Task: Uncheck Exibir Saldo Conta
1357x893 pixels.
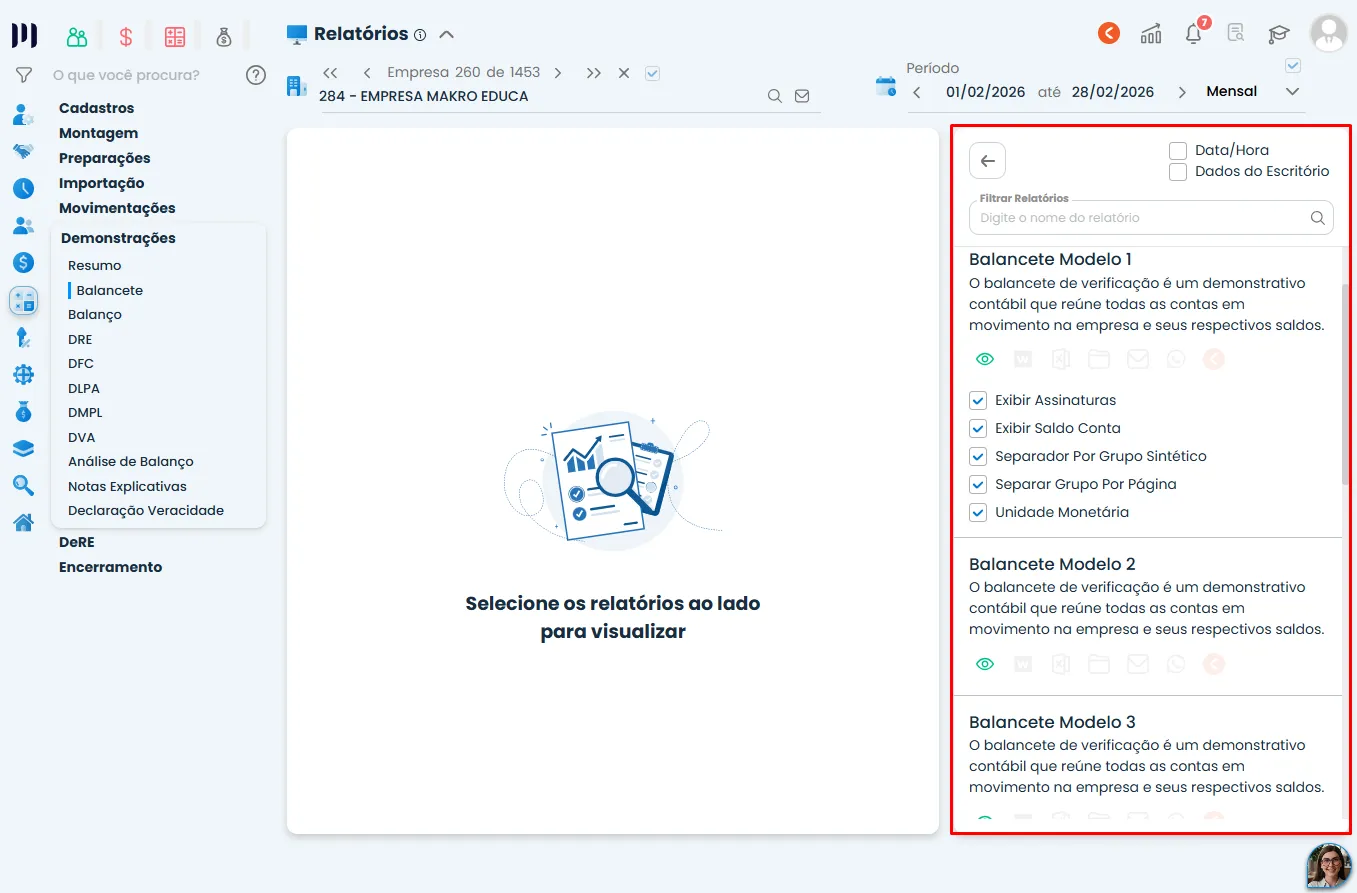Action: (x=978, y=428)
